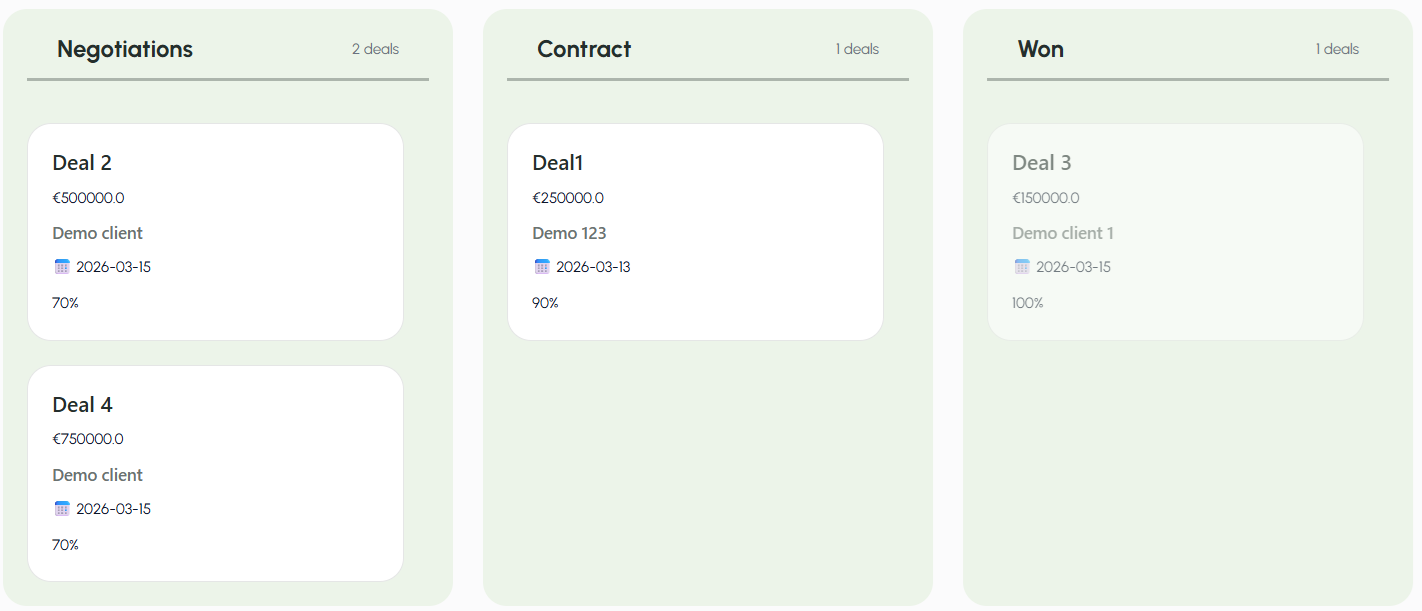Click the 1 deals count in Won
The image size is (1422, 611).
[1337, 49]
